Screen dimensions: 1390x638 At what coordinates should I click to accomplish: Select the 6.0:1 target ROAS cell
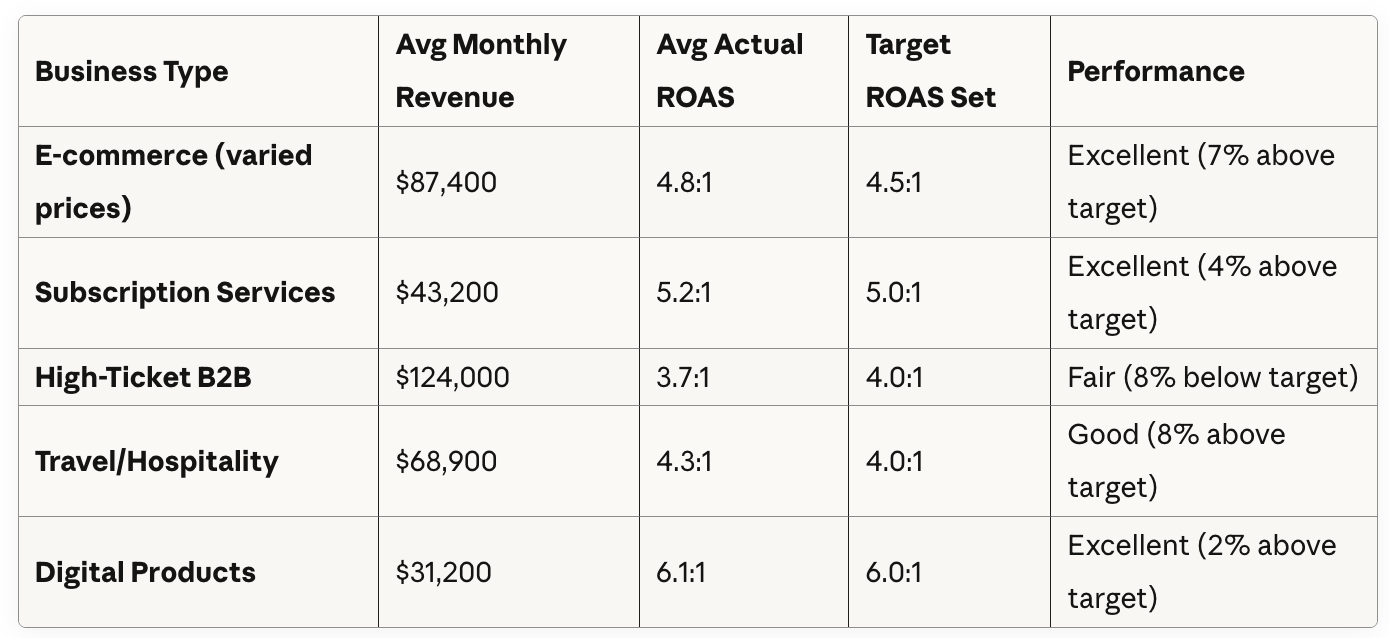tap(894, 572)
